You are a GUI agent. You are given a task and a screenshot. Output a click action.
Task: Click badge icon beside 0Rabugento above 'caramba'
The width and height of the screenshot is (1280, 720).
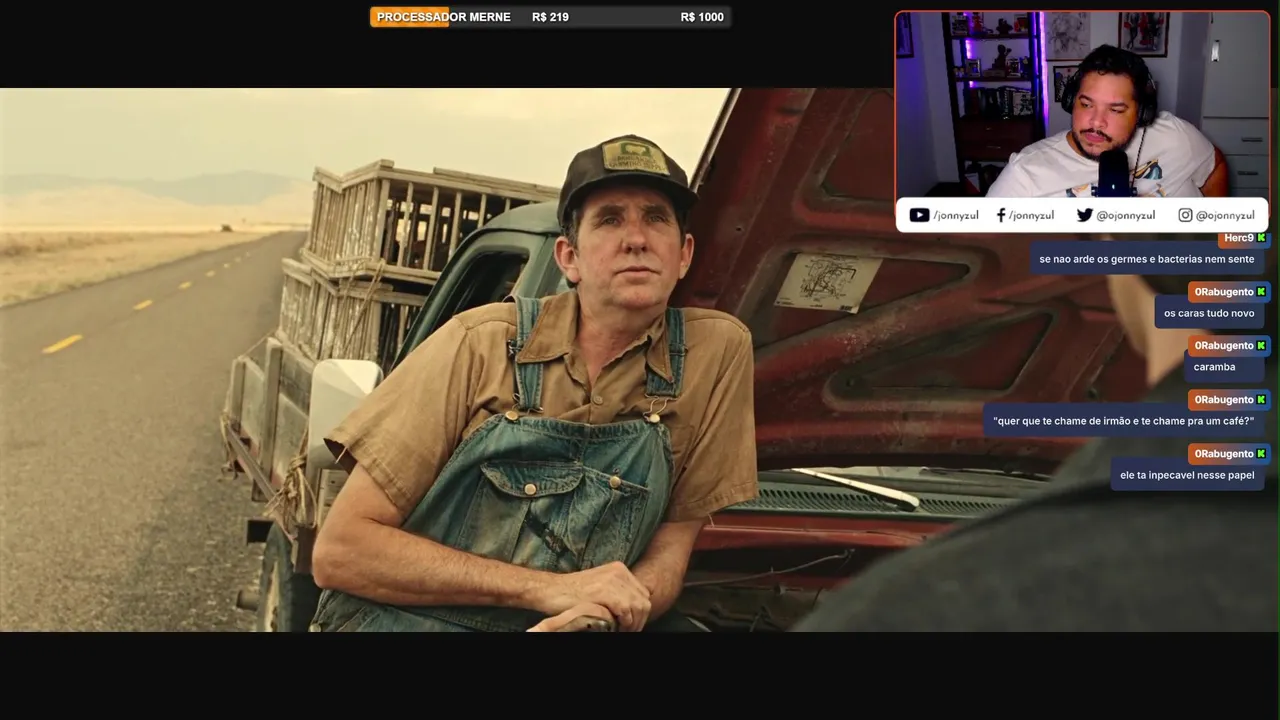pyautogui.click(x=1261, y=346)
